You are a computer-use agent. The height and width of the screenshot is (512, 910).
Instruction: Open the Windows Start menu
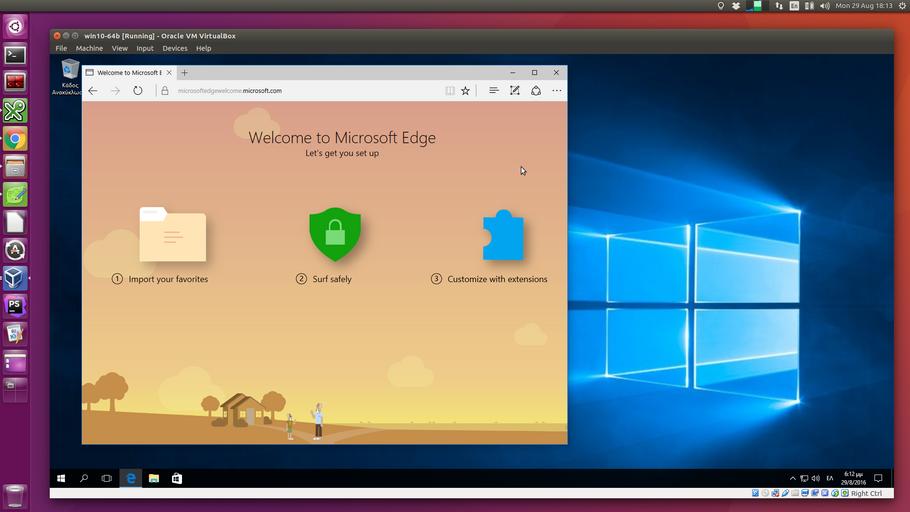tap(61, 479)
